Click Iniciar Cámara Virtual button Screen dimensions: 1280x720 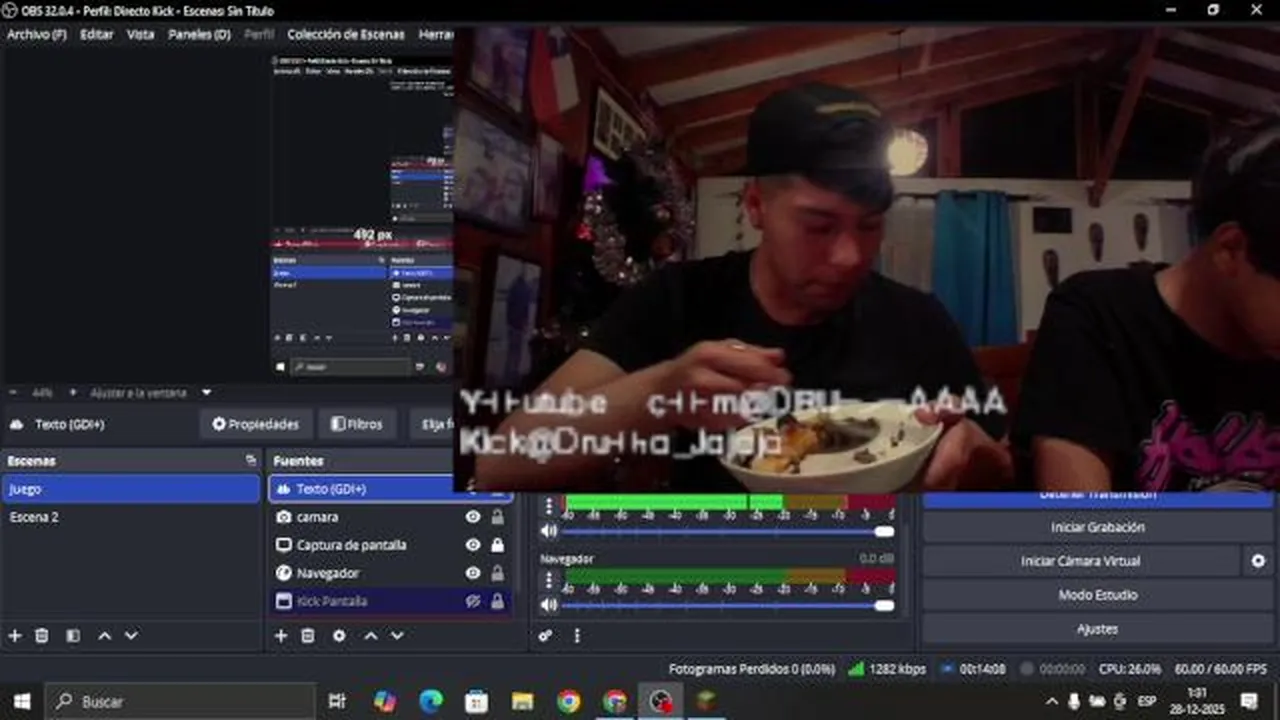click(x=1080, y=561)
